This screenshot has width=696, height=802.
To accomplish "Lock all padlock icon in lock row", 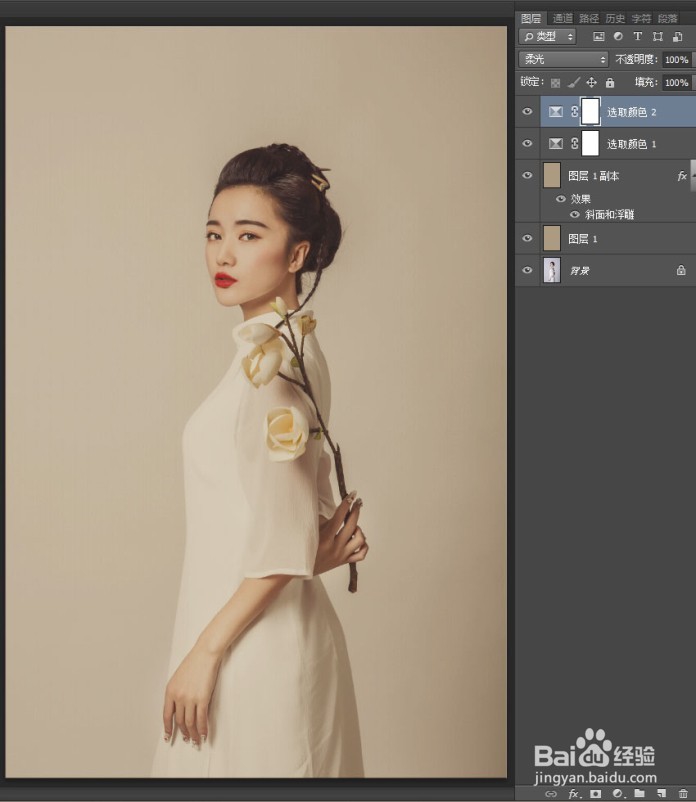I will [610, 82].
